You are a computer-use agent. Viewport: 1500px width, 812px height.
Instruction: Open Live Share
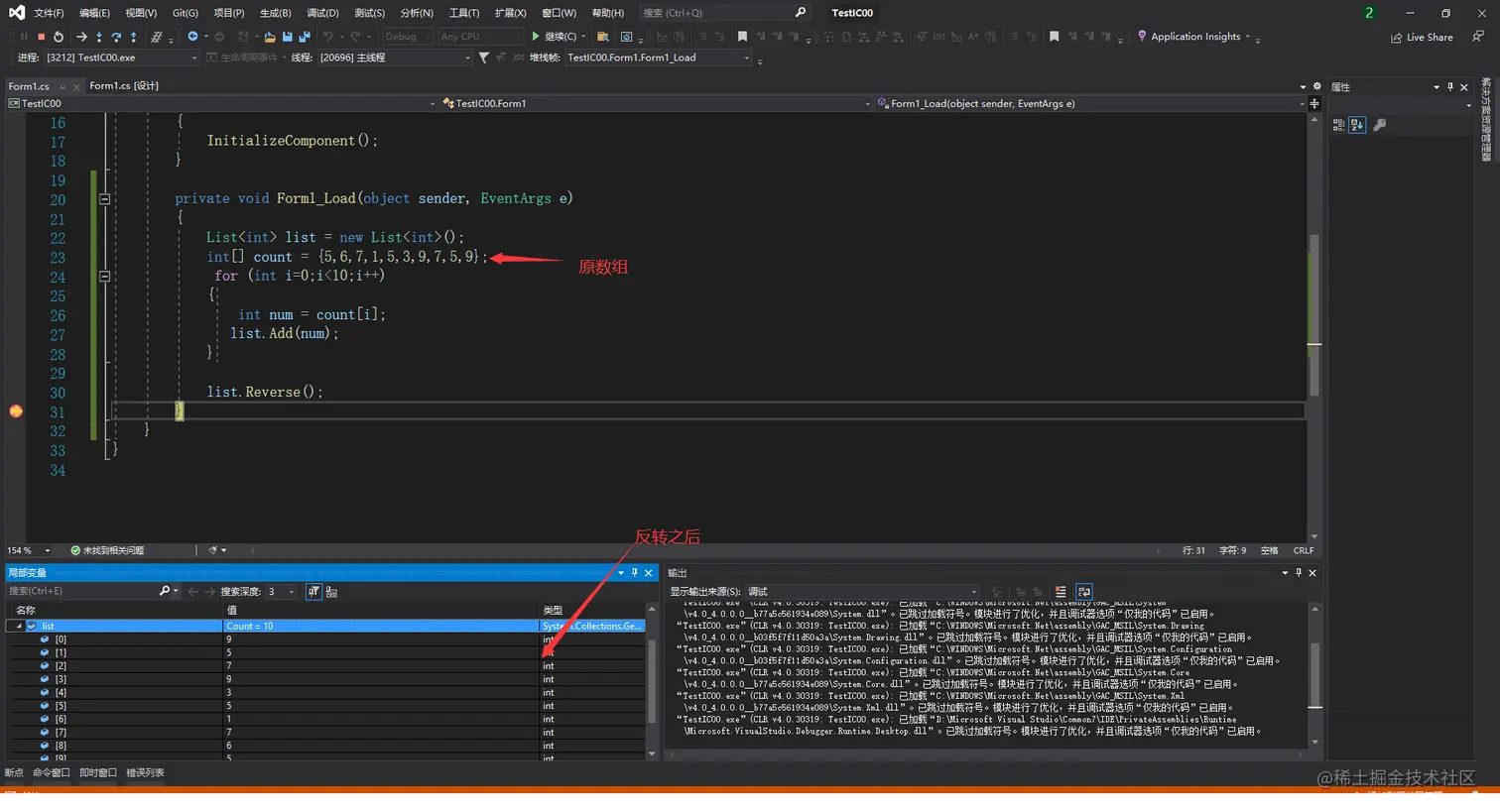tap(1422, 37)
